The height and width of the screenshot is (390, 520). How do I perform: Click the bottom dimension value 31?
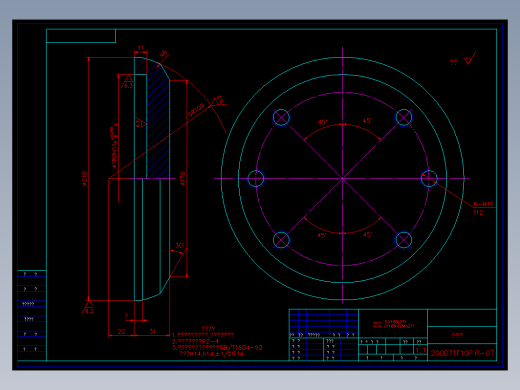coord(152,331)
